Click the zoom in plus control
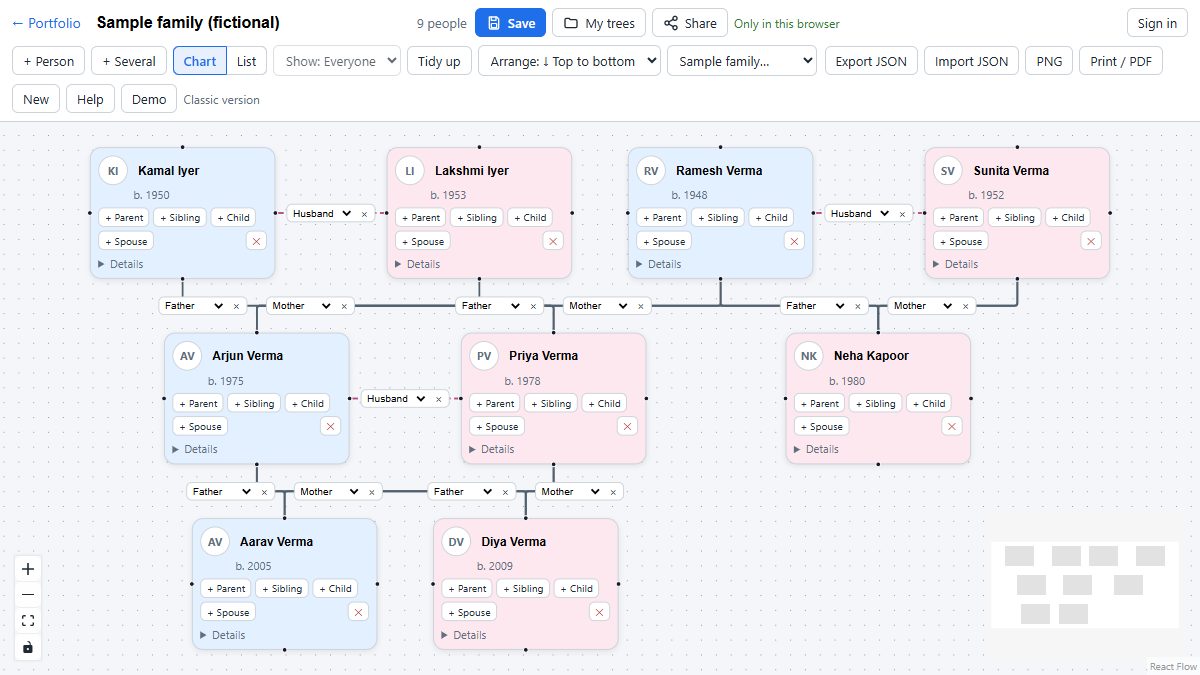The image size is (1200, 675). 28,569
